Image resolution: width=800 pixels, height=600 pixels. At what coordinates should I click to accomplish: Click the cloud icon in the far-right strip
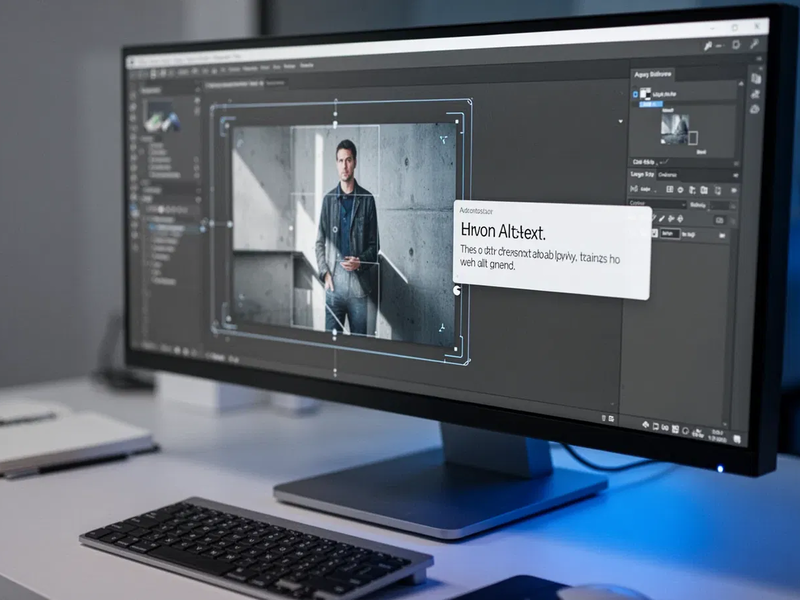click(x=756, y=110)
